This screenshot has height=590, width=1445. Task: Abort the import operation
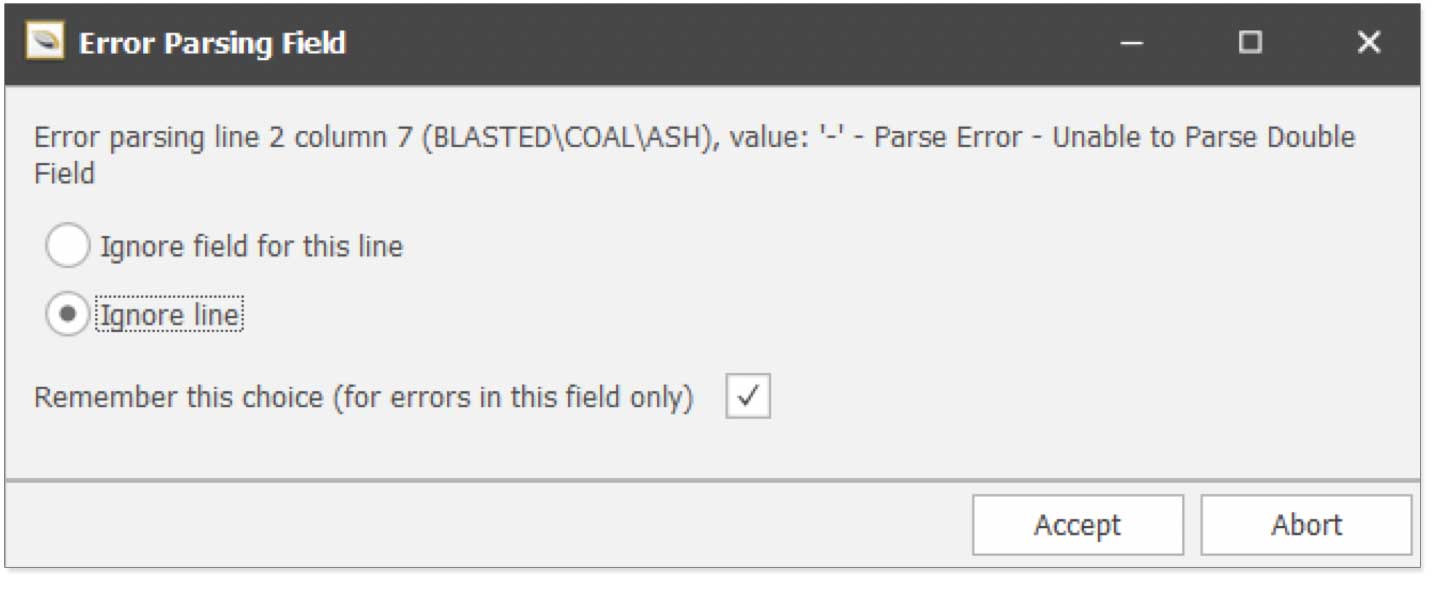point(1306,525)
